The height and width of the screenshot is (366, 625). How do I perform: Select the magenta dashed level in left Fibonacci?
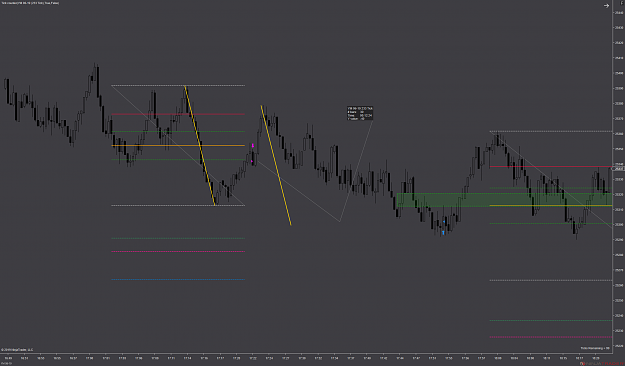[178, 252]
